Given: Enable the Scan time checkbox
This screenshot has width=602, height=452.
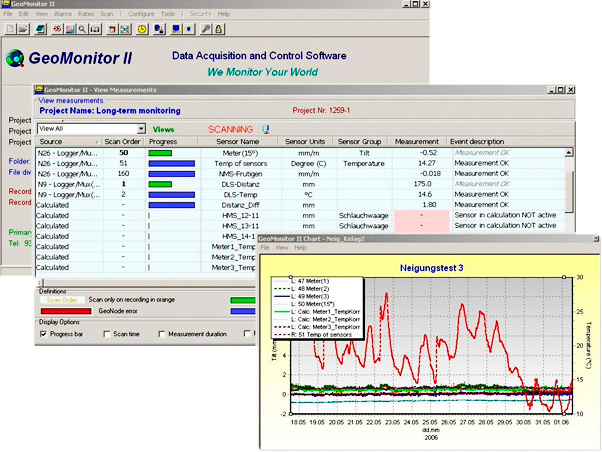Looking at the screenshot, I should (x=107, y=334).
